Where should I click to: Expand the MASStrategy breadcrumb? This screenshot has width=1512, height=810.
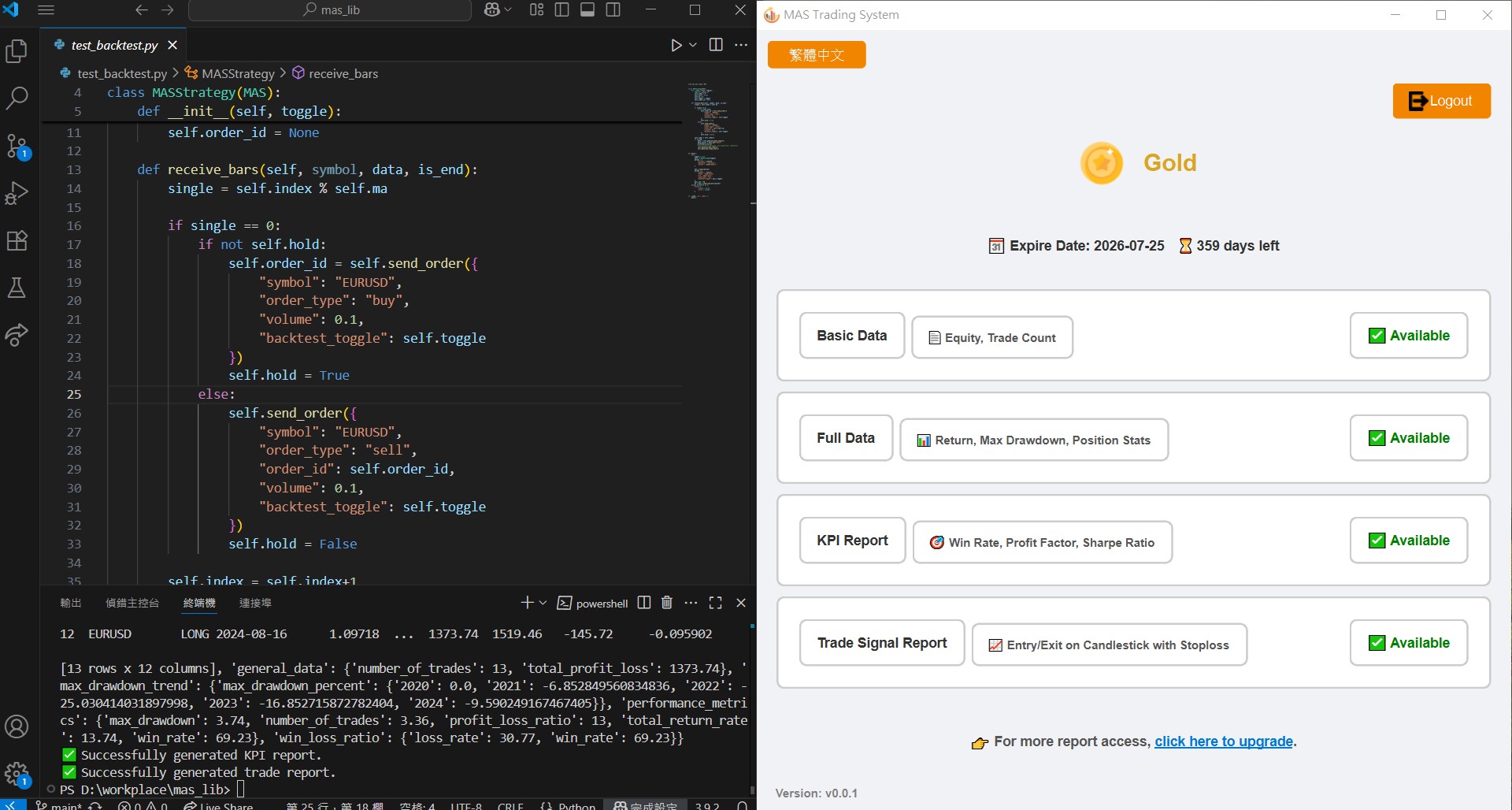237,73
